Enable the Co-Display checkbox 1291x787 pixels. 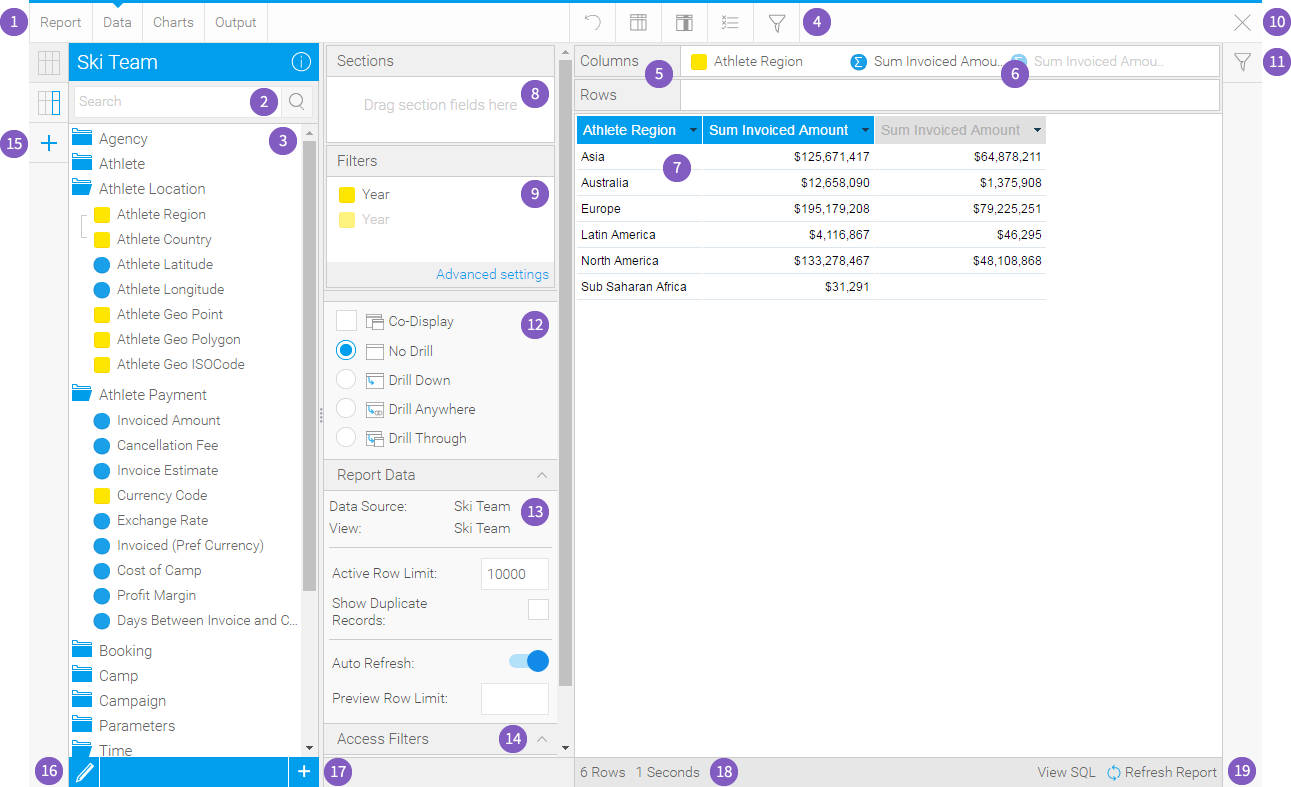click(347, 320)
